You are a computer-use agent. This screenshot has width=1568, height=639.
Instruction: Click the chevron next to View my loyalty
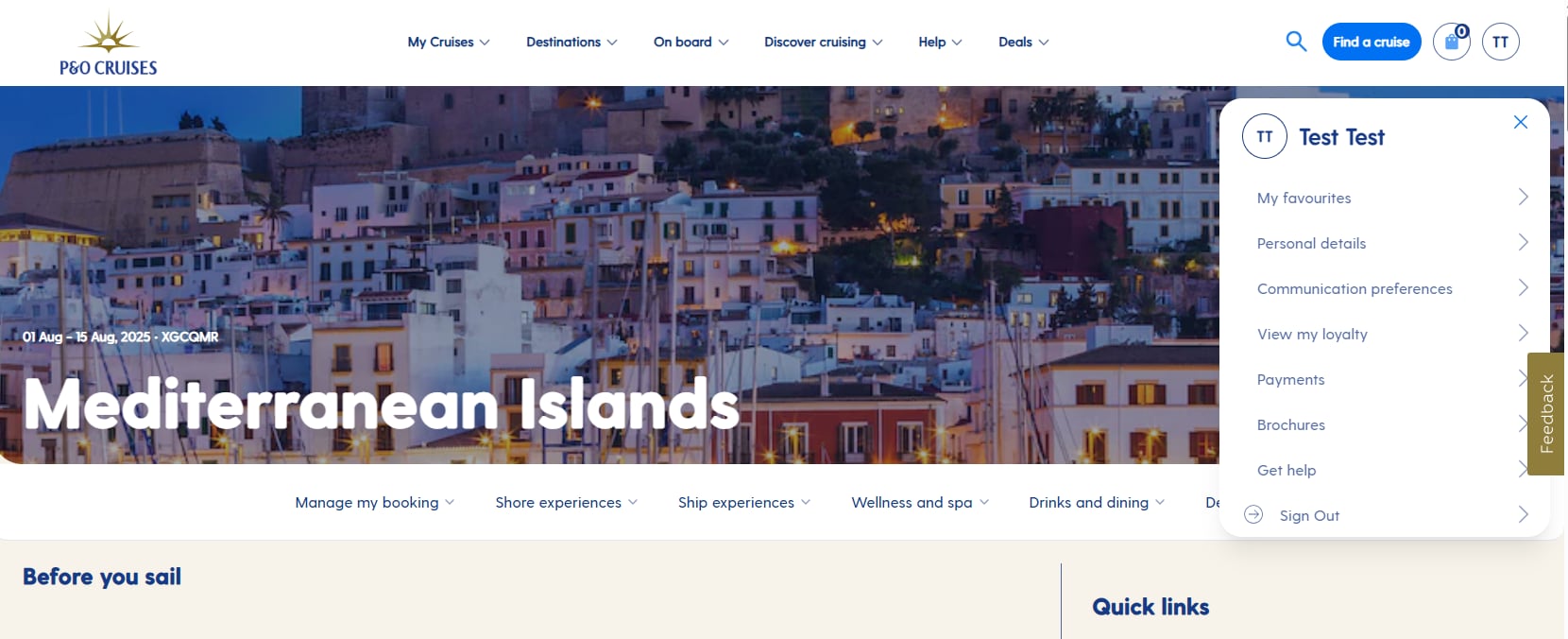(1523, 333)
